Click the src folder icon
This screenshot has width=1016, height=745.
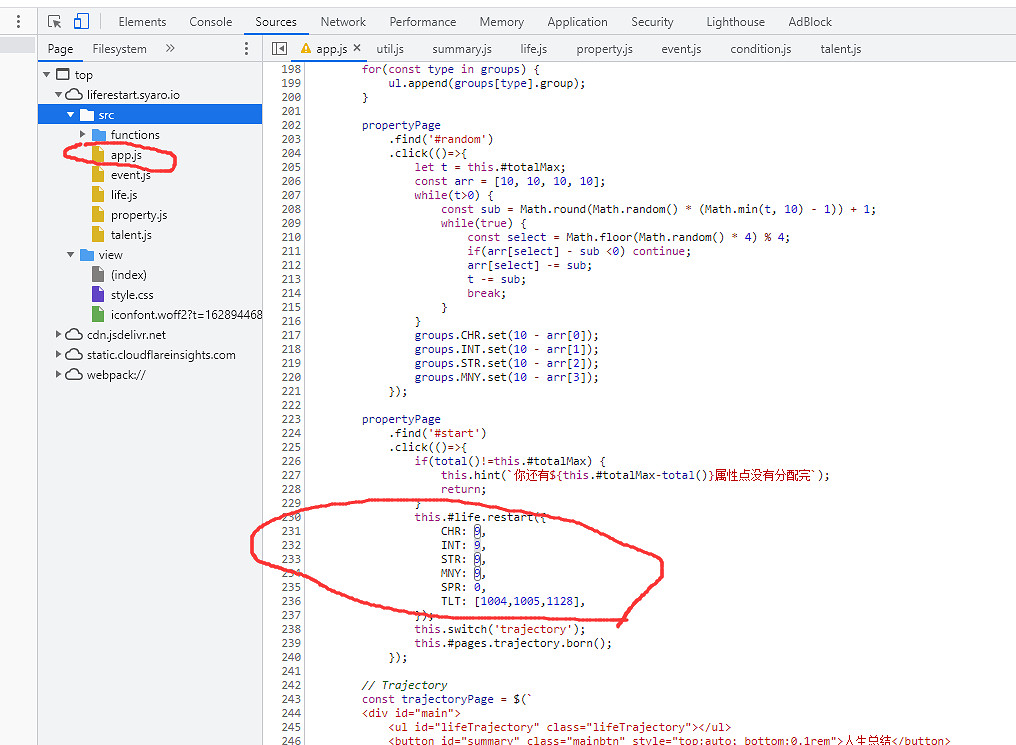(x=85, y=115)
